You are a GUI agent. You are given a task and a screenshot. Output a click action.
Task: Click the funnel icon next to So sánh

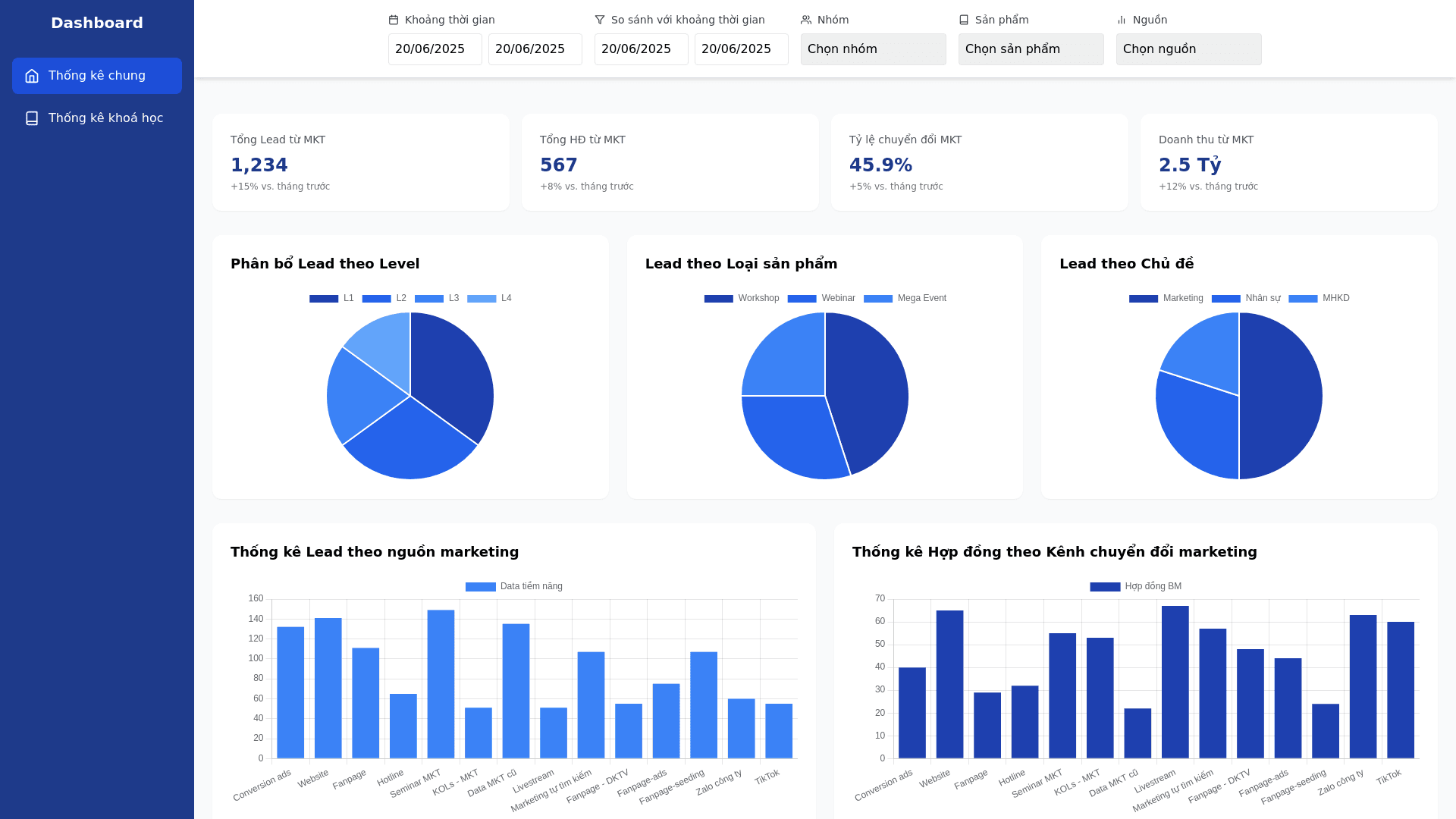coord(600,20)
